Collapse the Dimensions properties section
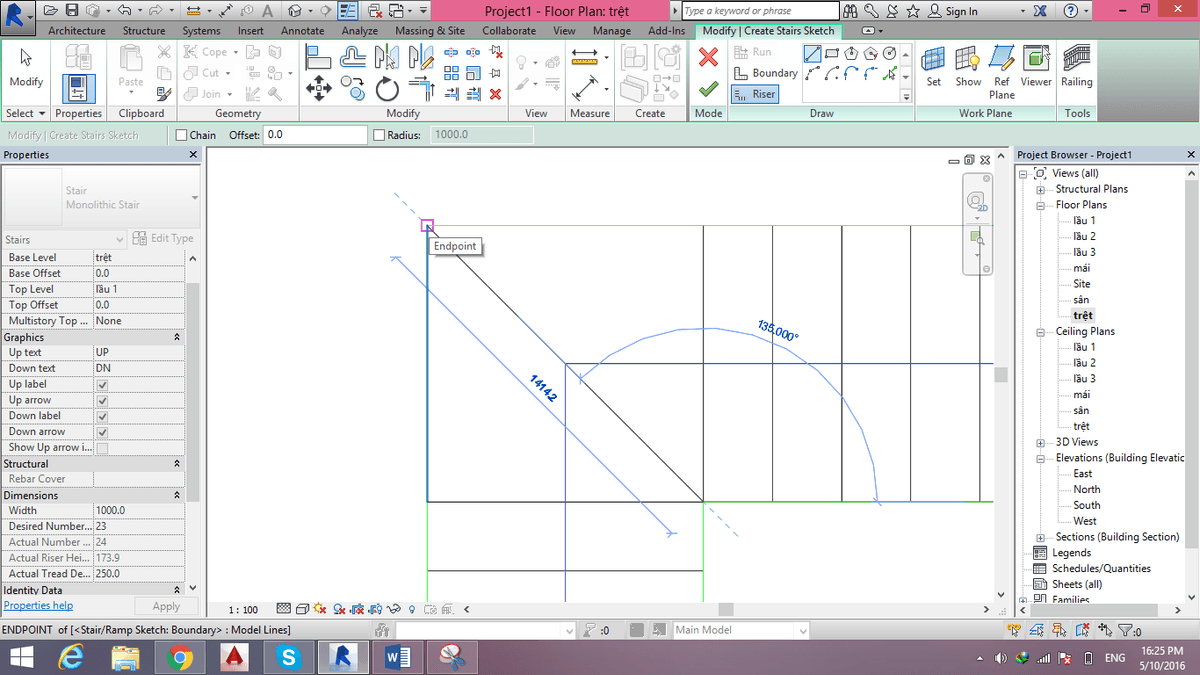Viewport: 1200px width, 675px height. click(177, 495)
